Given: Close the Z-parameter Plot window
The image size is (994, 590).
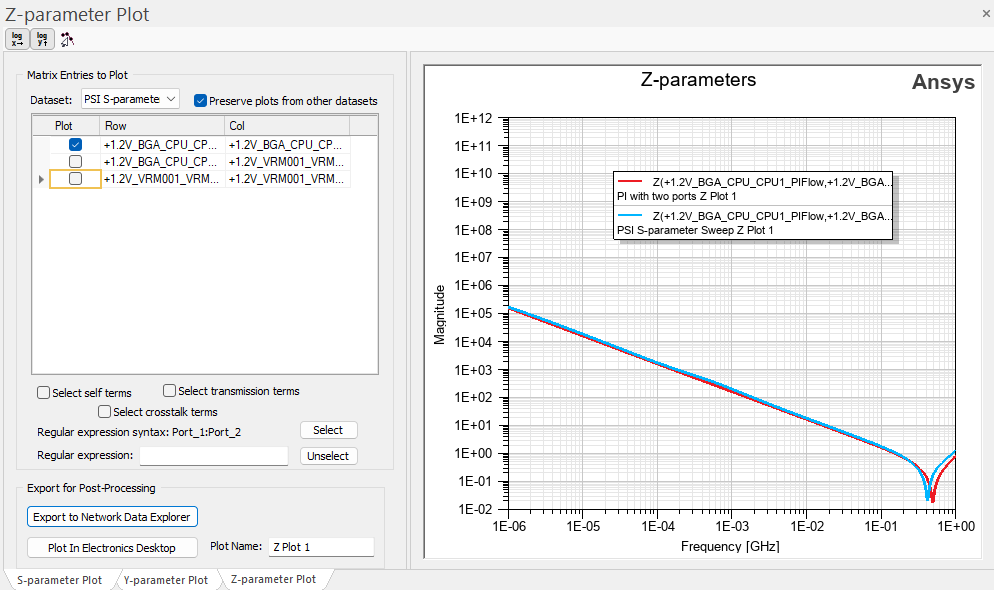Looking at the screenshot, I should 986,12.
